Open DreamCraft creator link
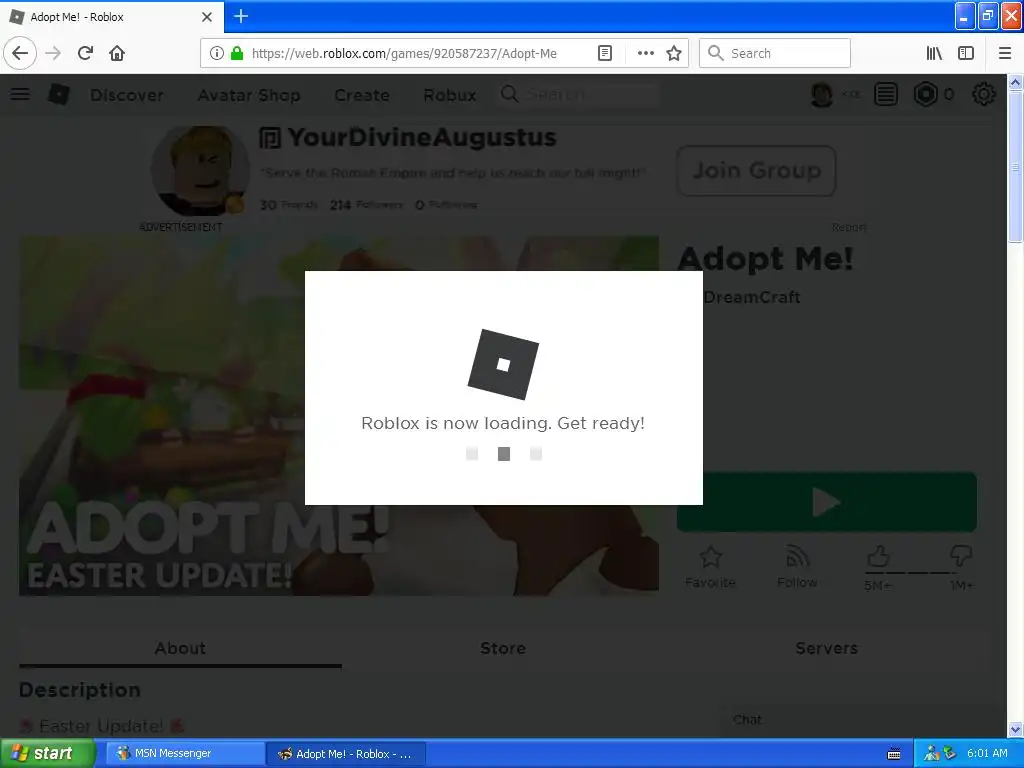 tap(752, 297)
